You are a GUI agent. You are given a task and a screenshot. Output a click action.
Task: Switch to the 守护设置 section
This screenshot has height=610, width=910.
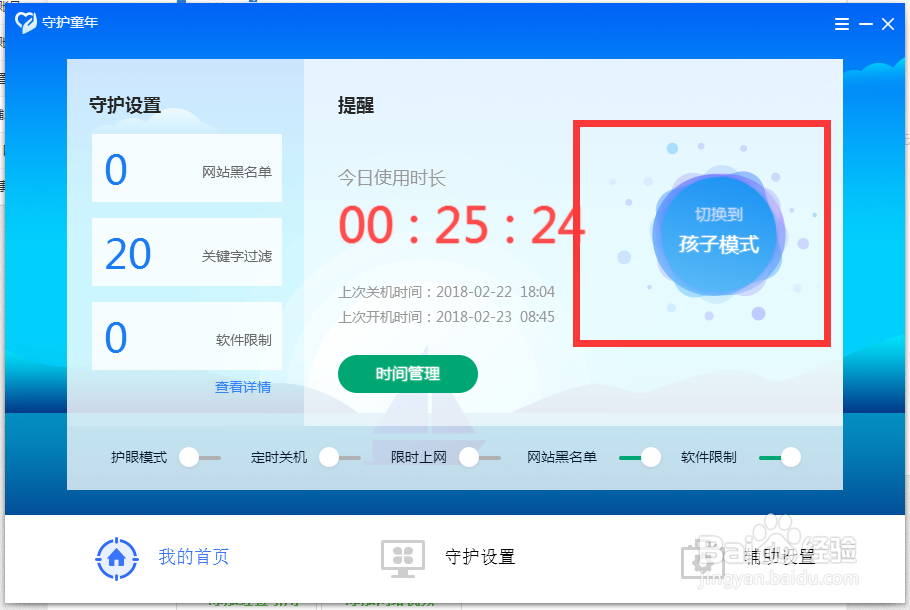click(x=479, y=559)
